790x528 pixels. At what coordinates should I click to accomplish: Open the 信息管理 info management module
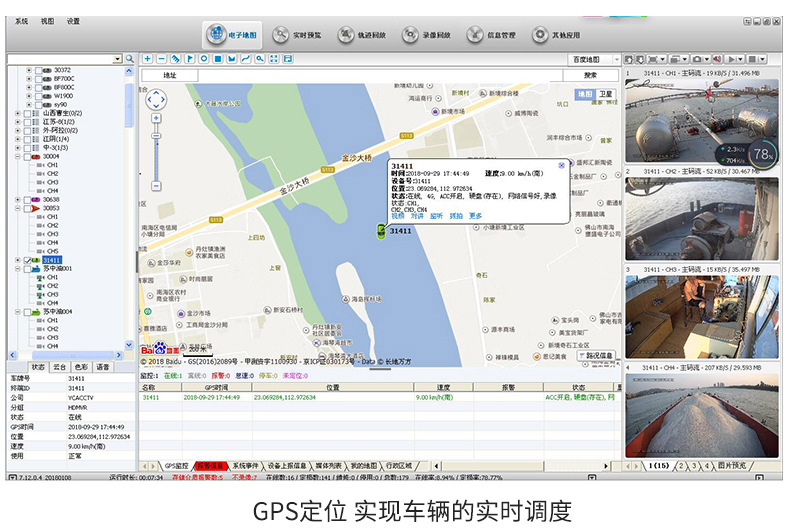(x=491, y=35)
